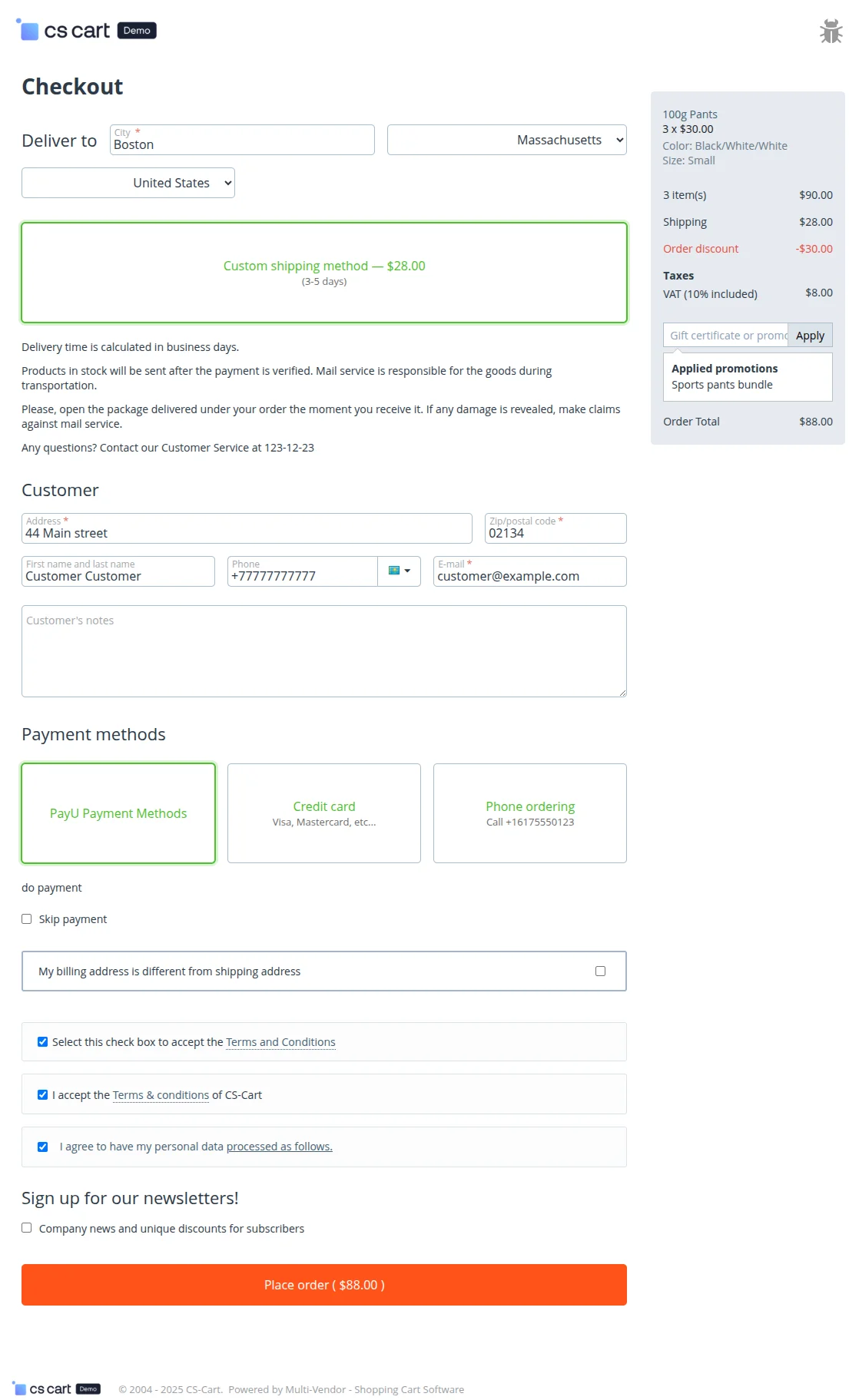
Task: Focus the gift certificate or promo field
Action: pos(726,336)
